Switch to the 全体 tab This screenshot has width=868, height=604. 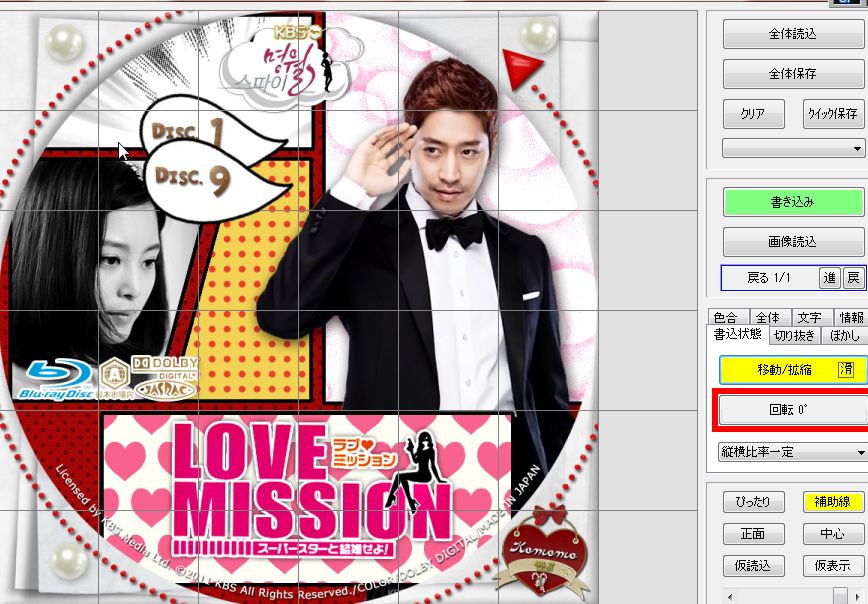[768, 317]
